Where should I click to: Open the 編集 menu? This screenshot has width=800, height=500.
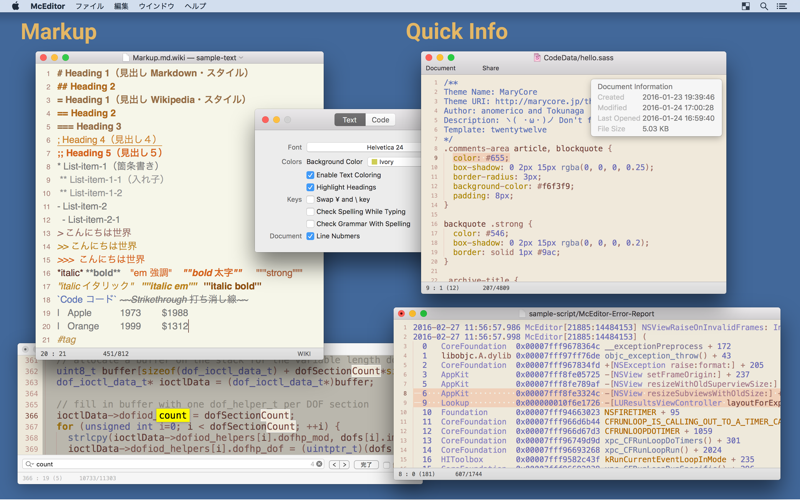coord(121,6)
